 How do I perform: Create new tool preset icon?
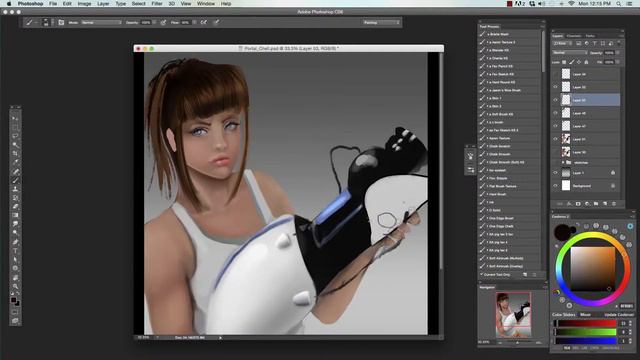point(525,275)
